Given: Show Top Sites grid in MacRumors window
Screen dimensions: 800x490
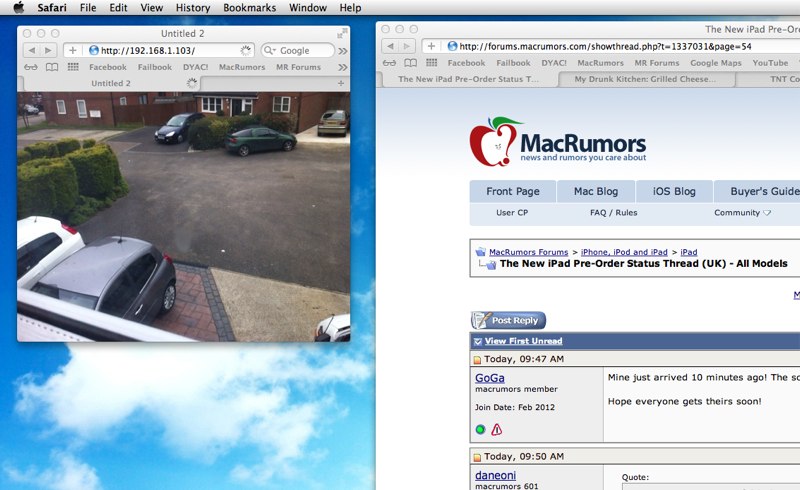Looking at the screenshot, I should 432,63.
